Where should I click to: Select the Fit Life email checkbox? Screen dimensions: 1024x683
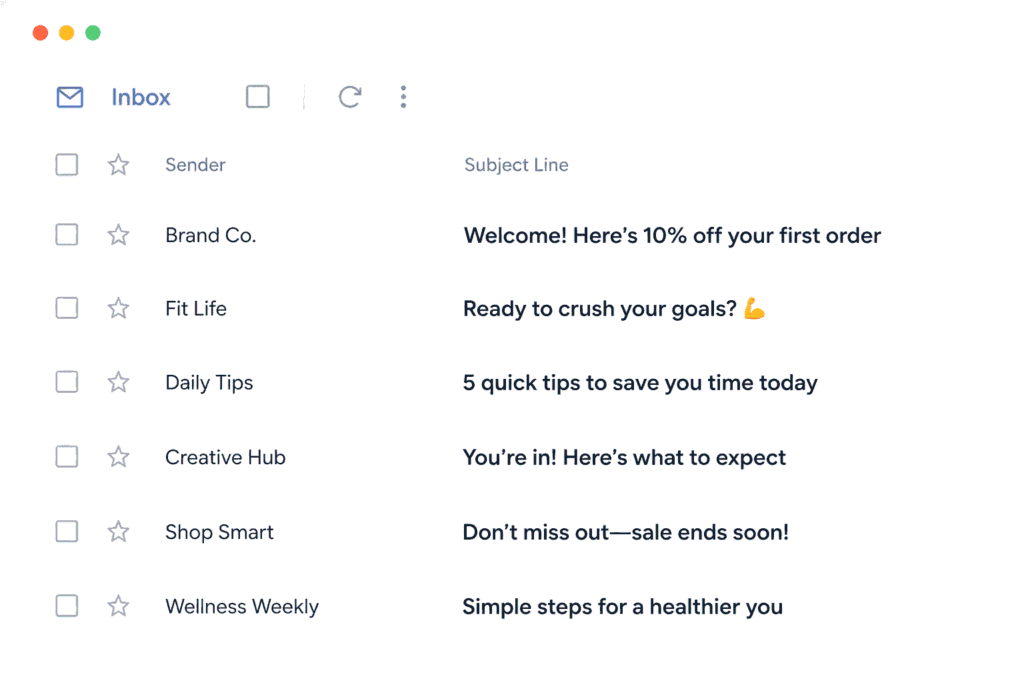tap(67, 308)
